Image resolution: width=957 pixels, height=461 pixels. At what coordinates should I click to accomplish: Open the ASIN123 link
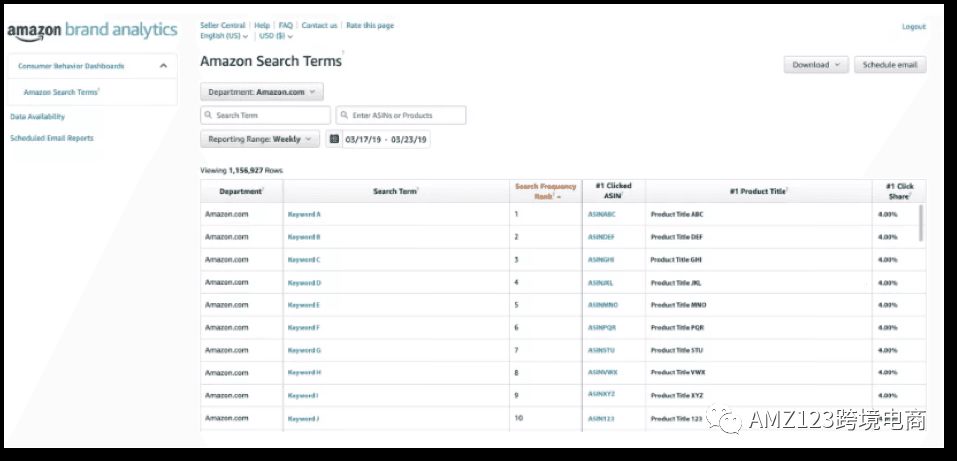(600, 418)
